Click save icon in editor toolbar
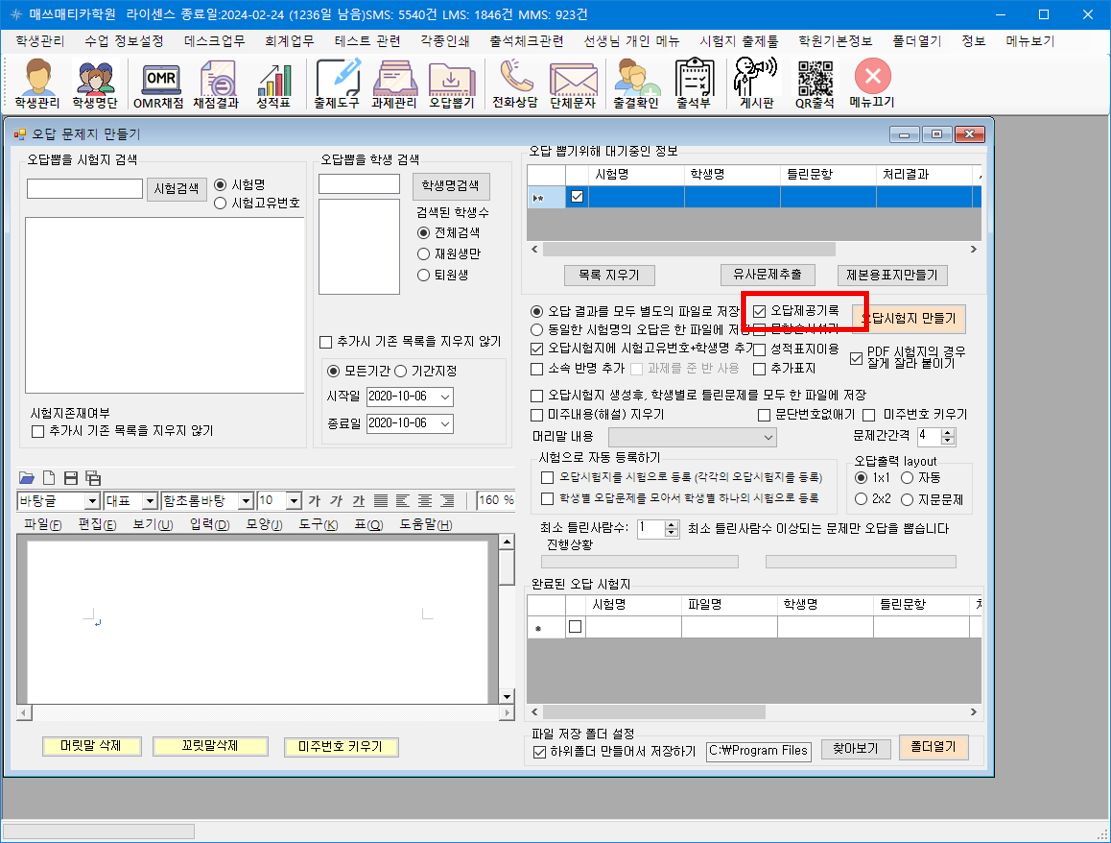Viewport: 1111px width, 843px height. (70, 477)
